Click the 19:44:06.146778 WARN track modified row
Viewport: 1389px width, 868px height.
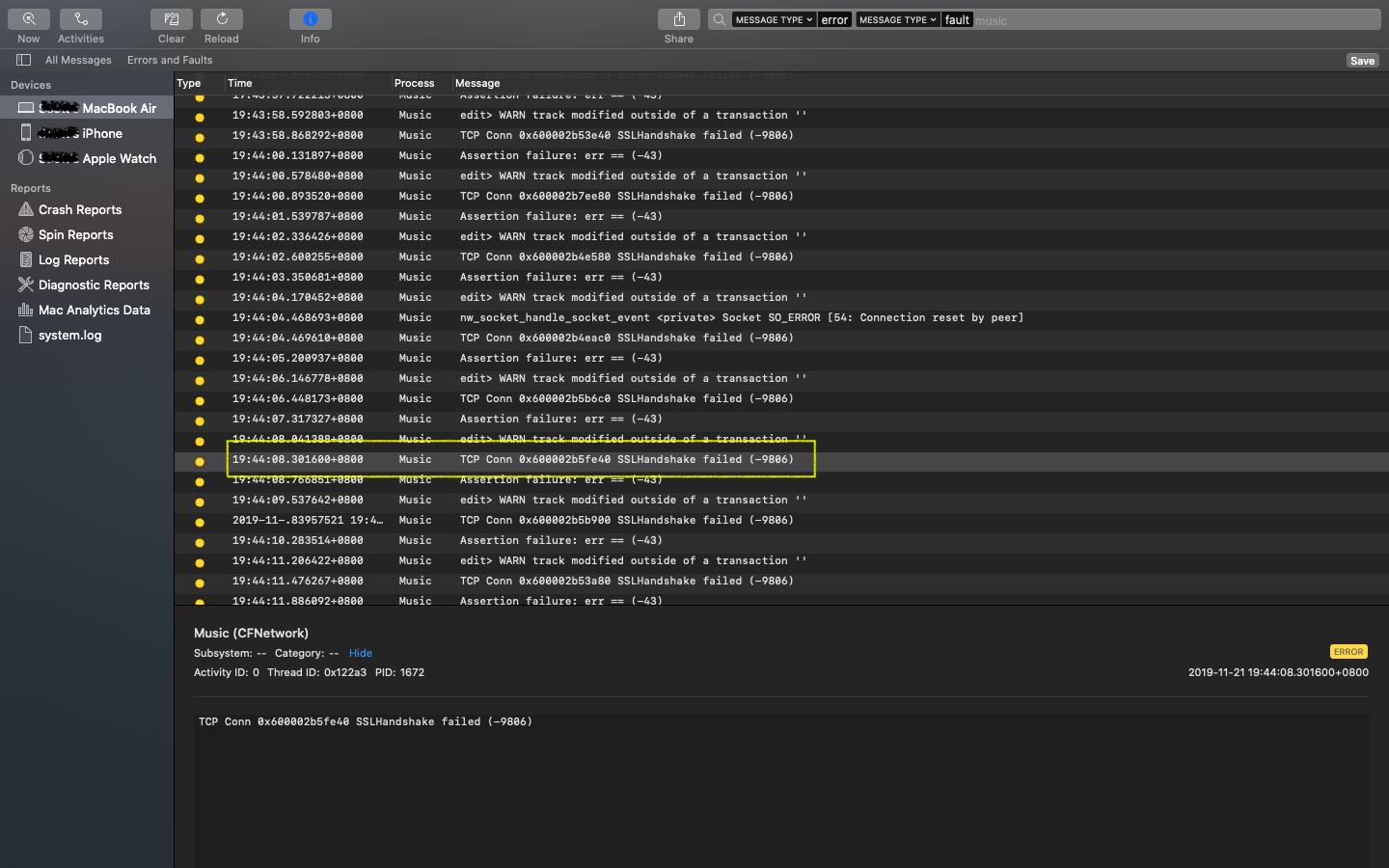(x=781, y=378)
